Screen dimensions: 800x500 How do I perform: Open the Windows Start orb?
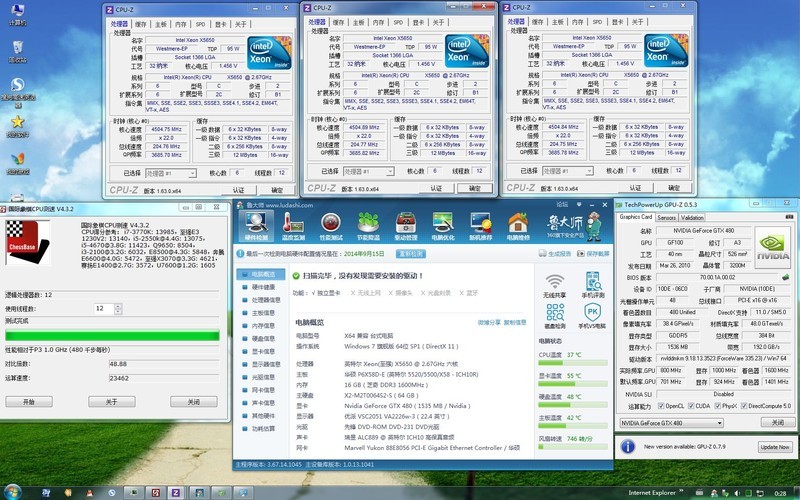click(11, 492)
